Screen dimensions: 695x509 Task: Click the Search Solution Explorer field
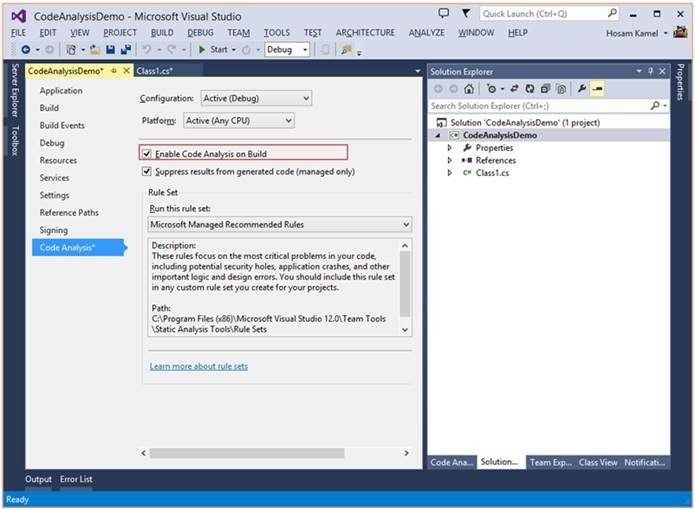[539, 106]
